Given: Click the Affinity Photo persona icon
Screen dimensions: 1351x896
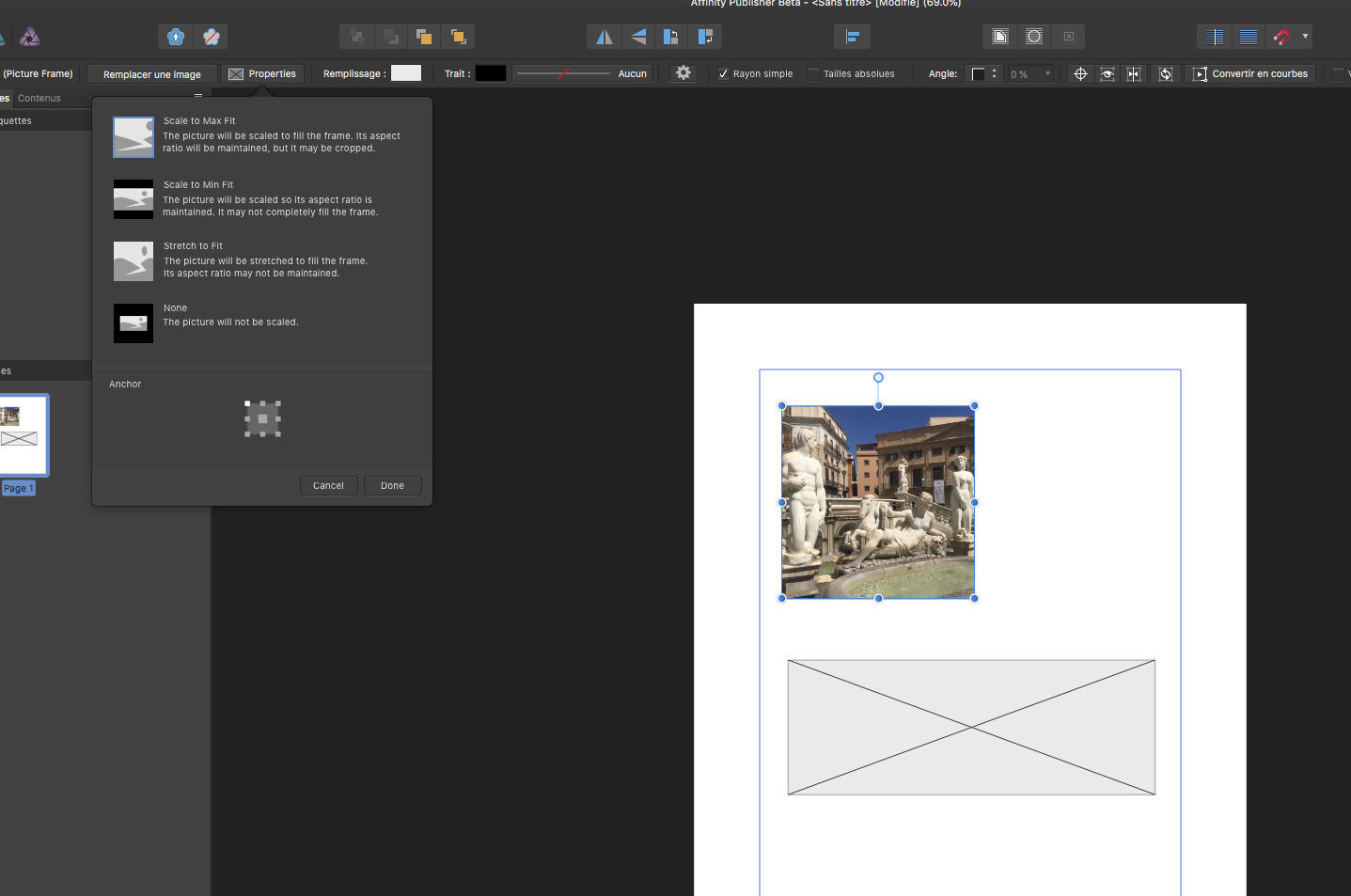Looking at the screenshot, I should (x=30, y=37).
